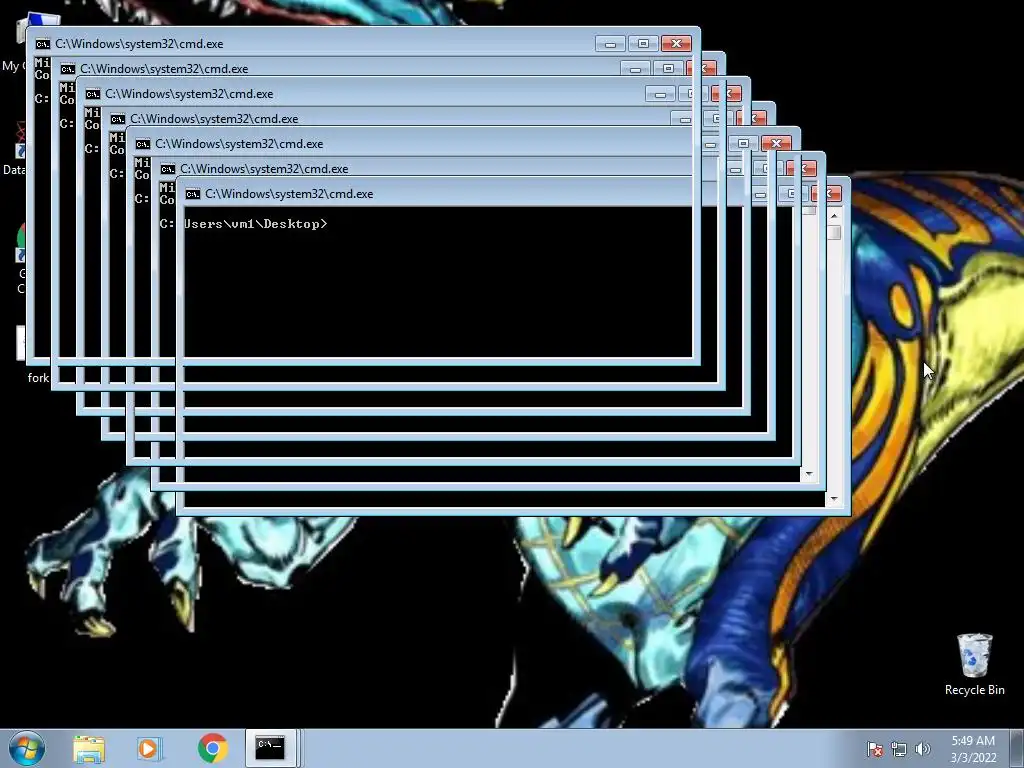Image resolution: width=1024 pixels, height=768 pixels.
Task: Open the network status tray icon
Action: [899, 749]
